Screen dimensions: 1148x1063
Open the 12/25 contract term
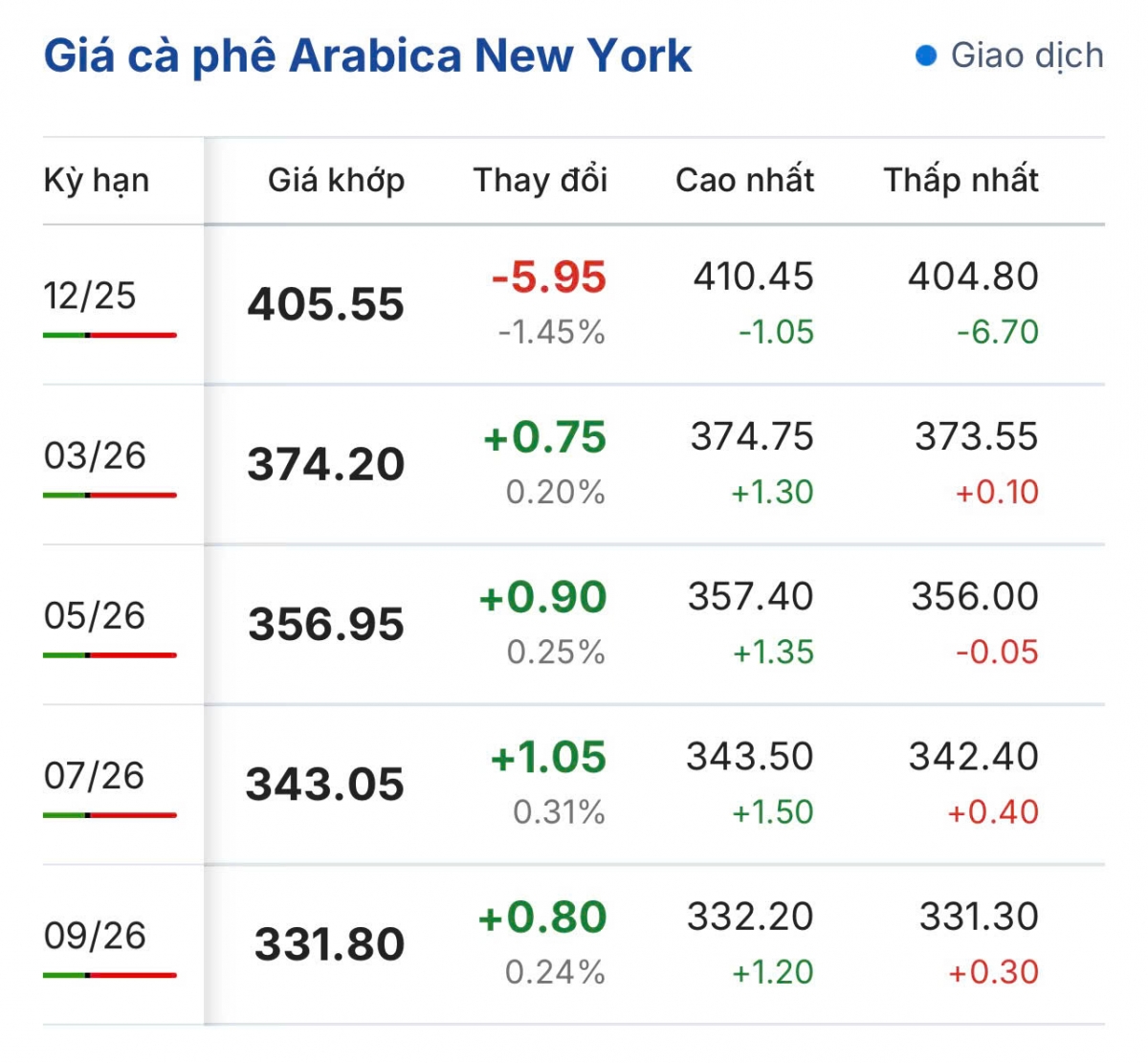(90, 296)
